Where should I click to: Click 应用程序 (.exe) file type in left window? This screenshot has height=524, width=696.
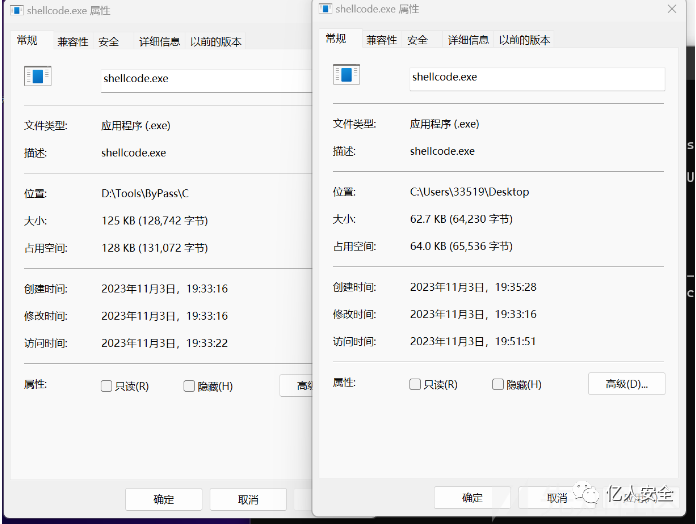135,126
